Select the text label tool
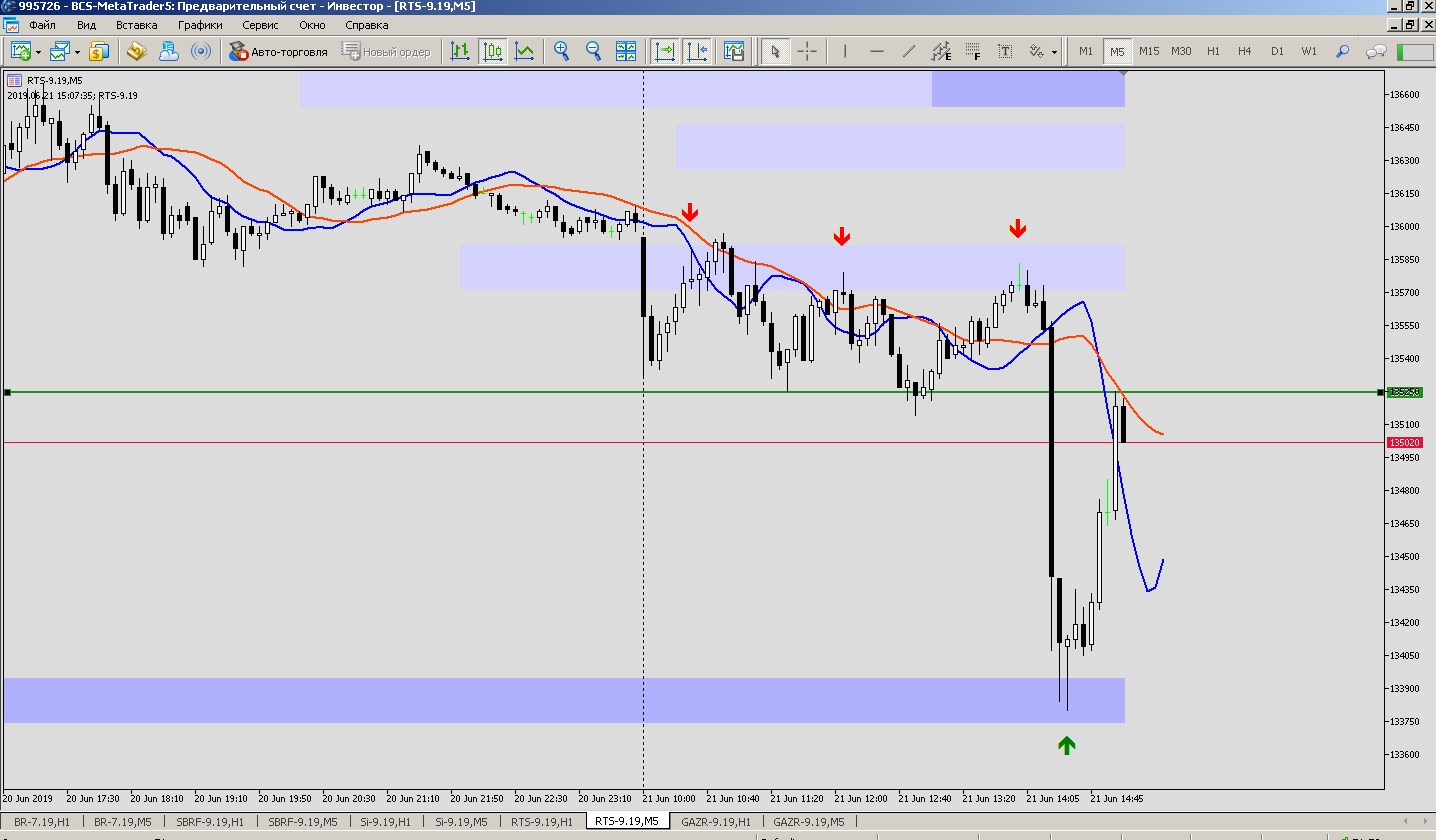The width and height of the screenshot is (1436, 840). point(1005,51)
